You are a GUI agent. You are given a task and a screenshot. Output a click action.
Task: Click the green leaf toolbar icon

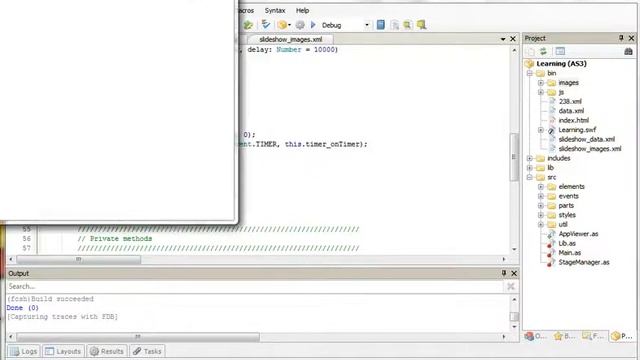(248, 25)
